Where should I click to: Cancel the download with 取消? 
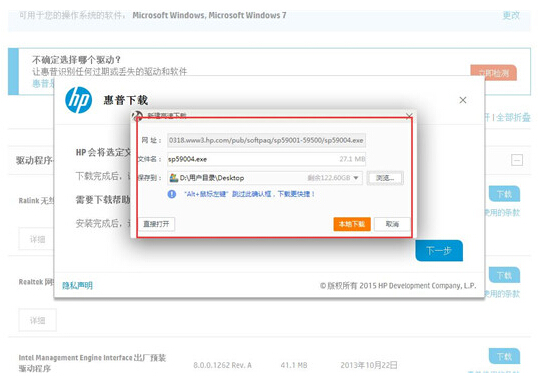(392, 224)
